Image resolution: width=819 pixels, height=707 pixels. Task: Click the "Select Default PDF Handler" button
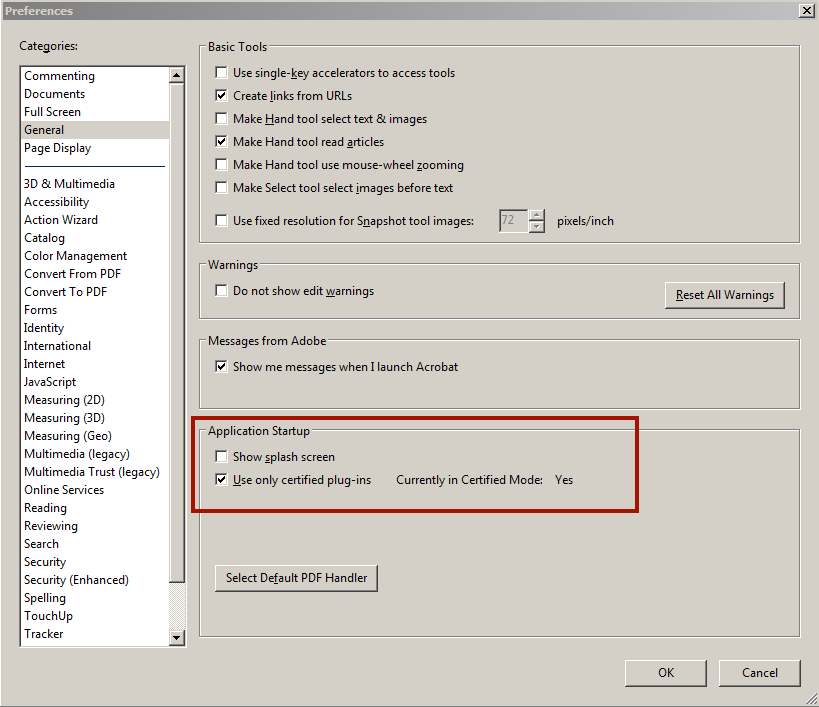[x=296, y=578]
